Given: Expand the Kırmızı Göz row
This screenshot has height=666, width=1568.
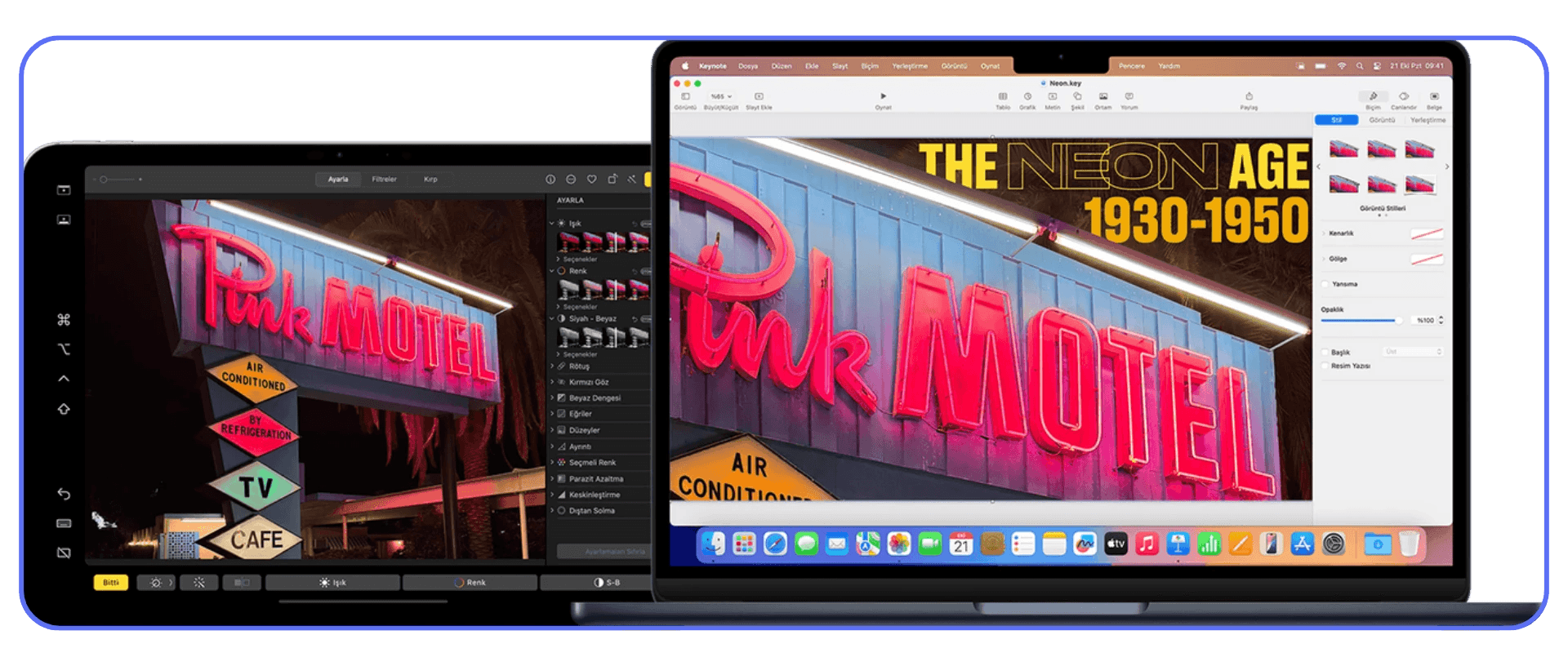Looking at the screenshot, I should [x=552, y=382].
